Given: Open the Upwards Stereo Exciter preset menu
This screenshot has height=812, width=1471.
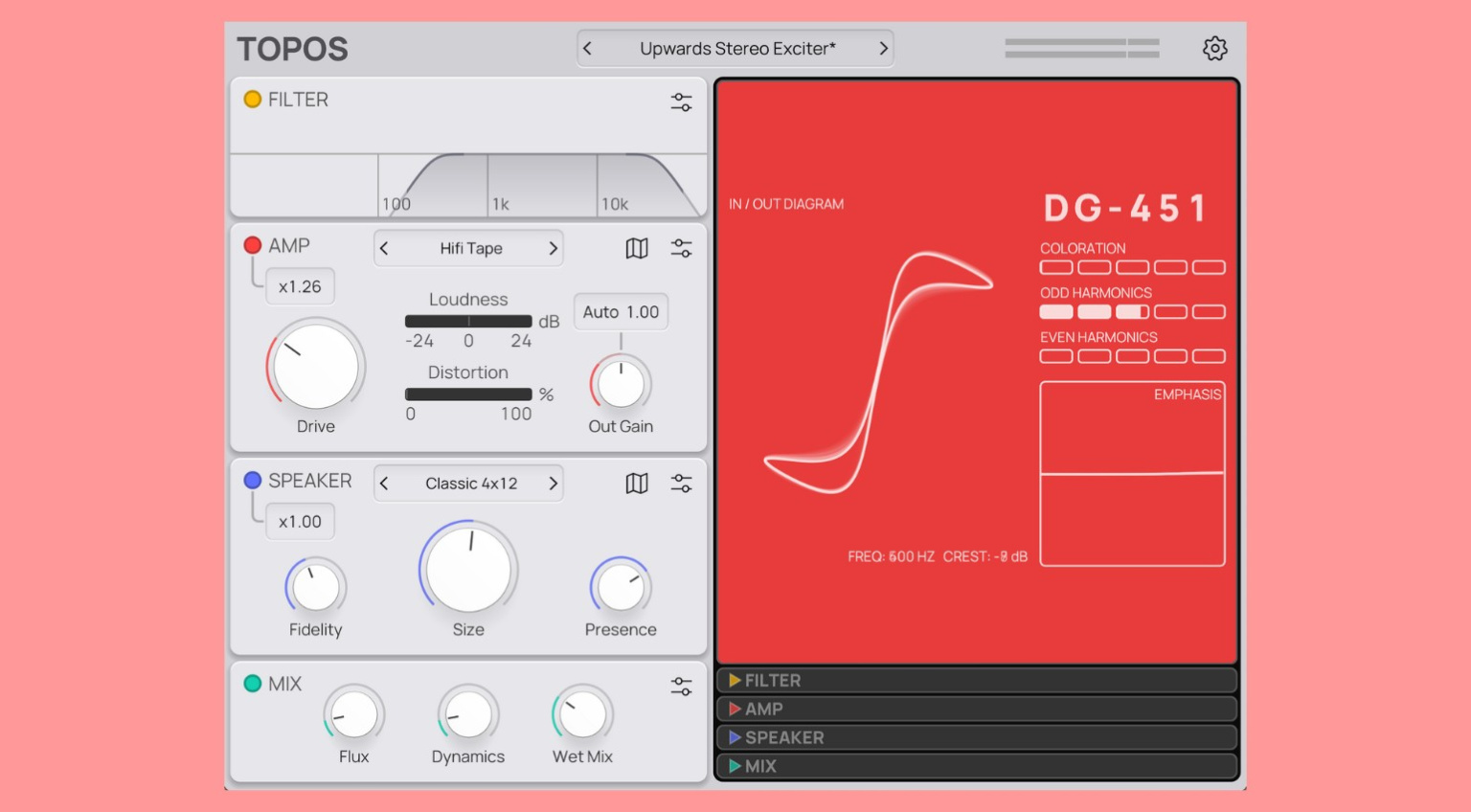Looking at the screenshot, I should 736,49.
